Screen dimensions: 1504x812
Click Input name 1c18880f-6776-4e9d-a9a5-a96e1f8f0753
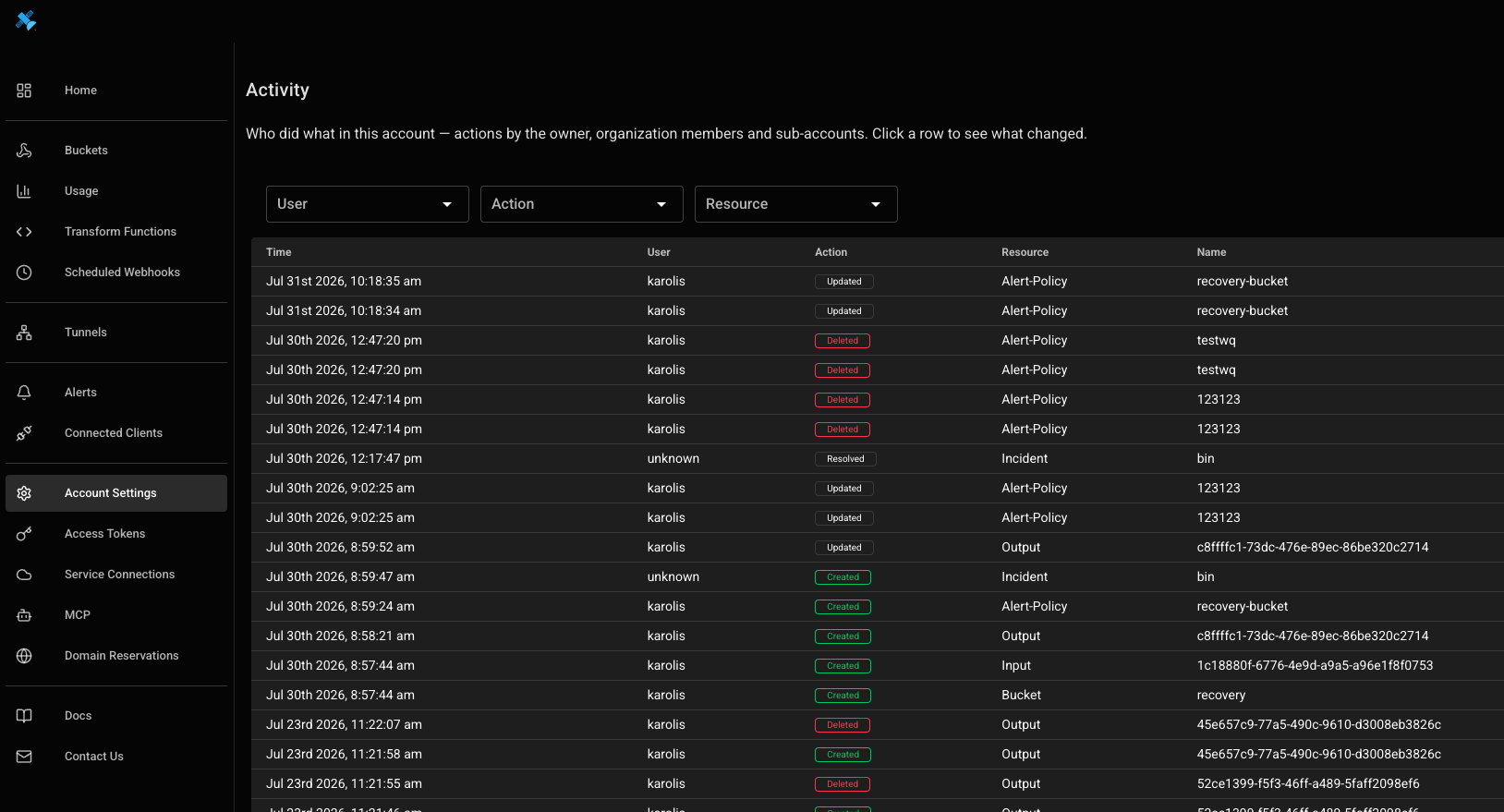coord(1315,666)
